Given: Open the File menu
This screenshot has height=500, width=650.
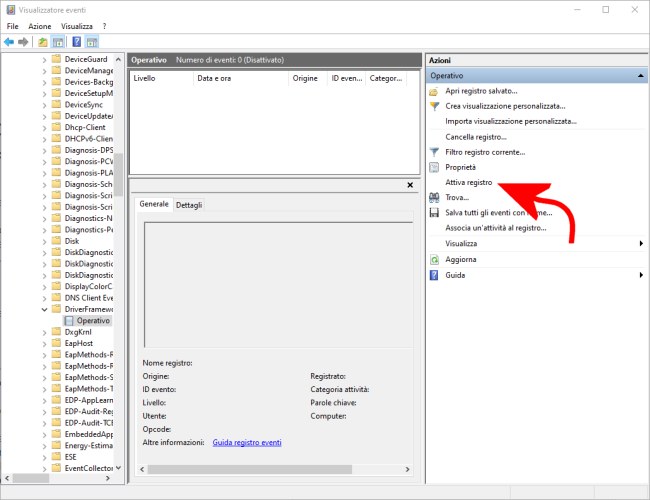Looking at the screenshot, I should coord(12,26).
